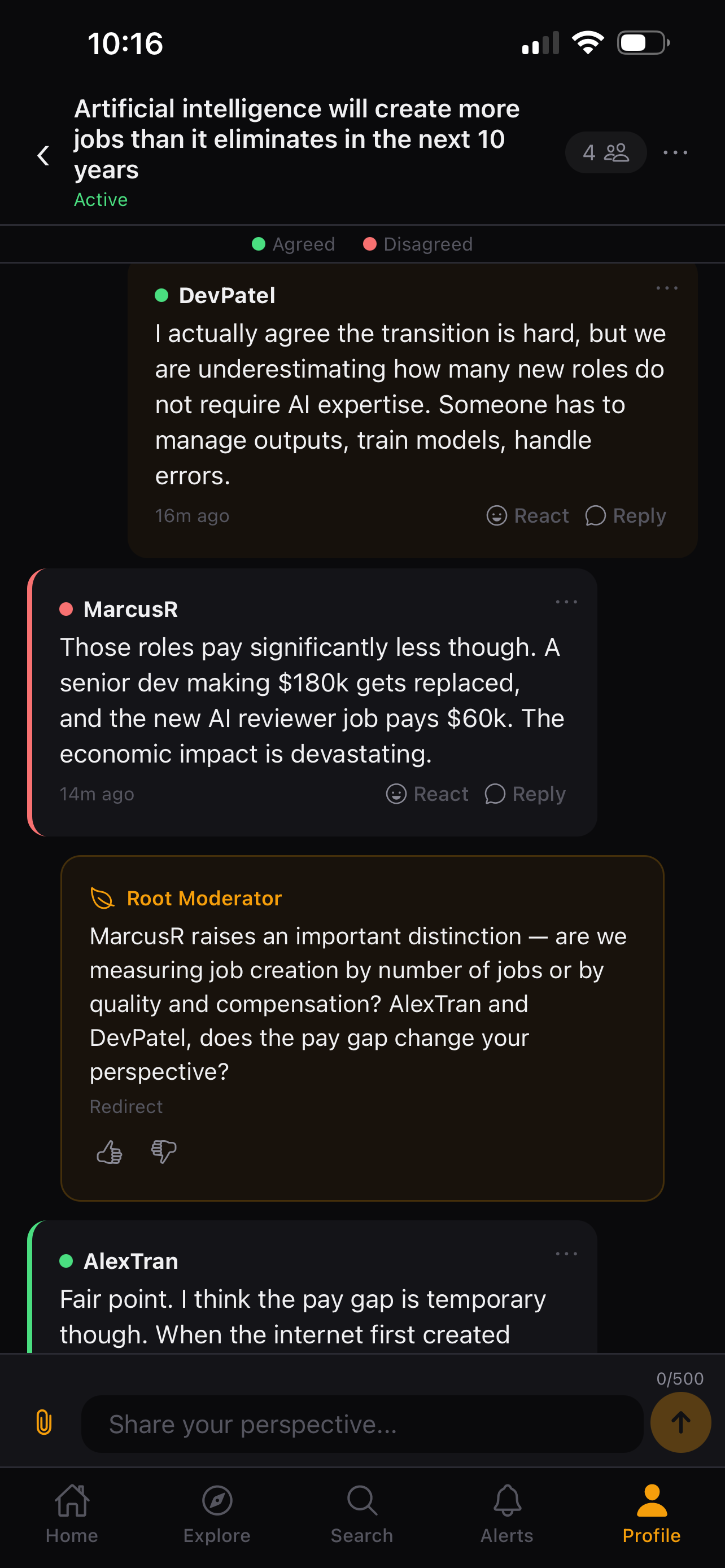The image size is (725, 1568).
Task: Thumbs down the Root Moderator message
Action: [x=163, y=1151]
